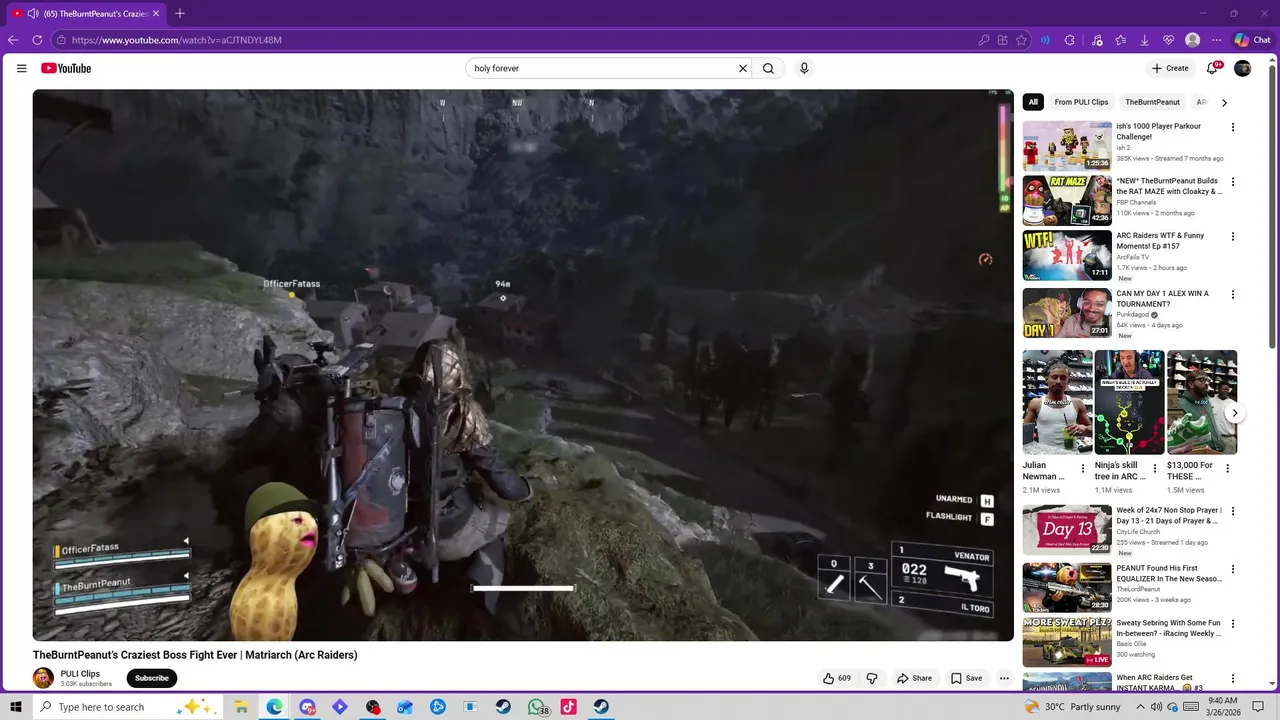Click the browser address bar URL
This screenshot has width=1280, height=720.
[x=177, y=40]
